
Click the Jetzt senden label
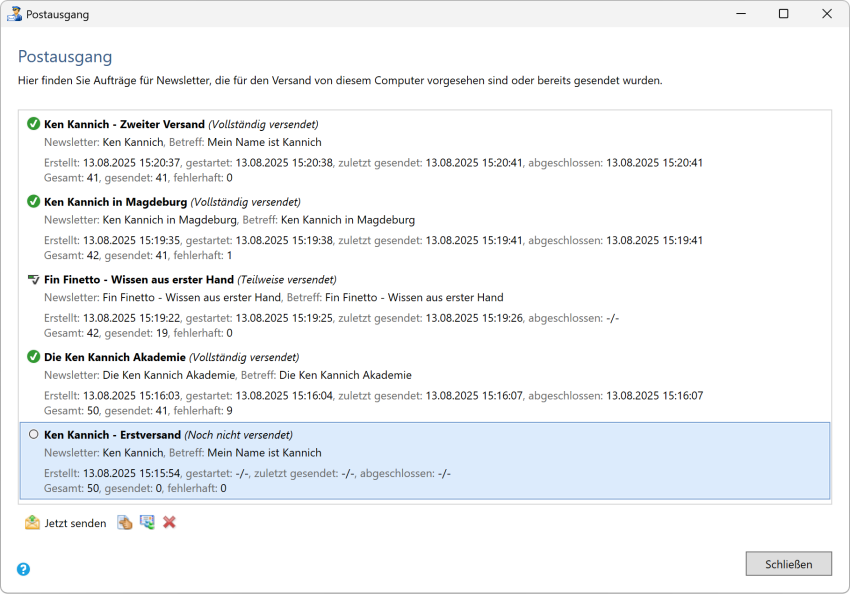[x=75, y=523]
